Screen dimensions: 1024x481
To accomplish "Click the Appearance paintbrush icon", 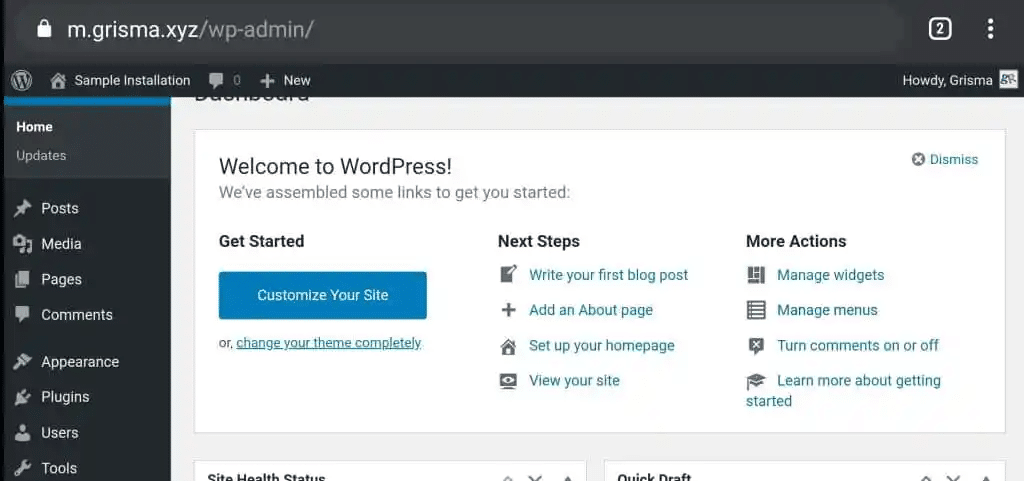I will 23,362.
